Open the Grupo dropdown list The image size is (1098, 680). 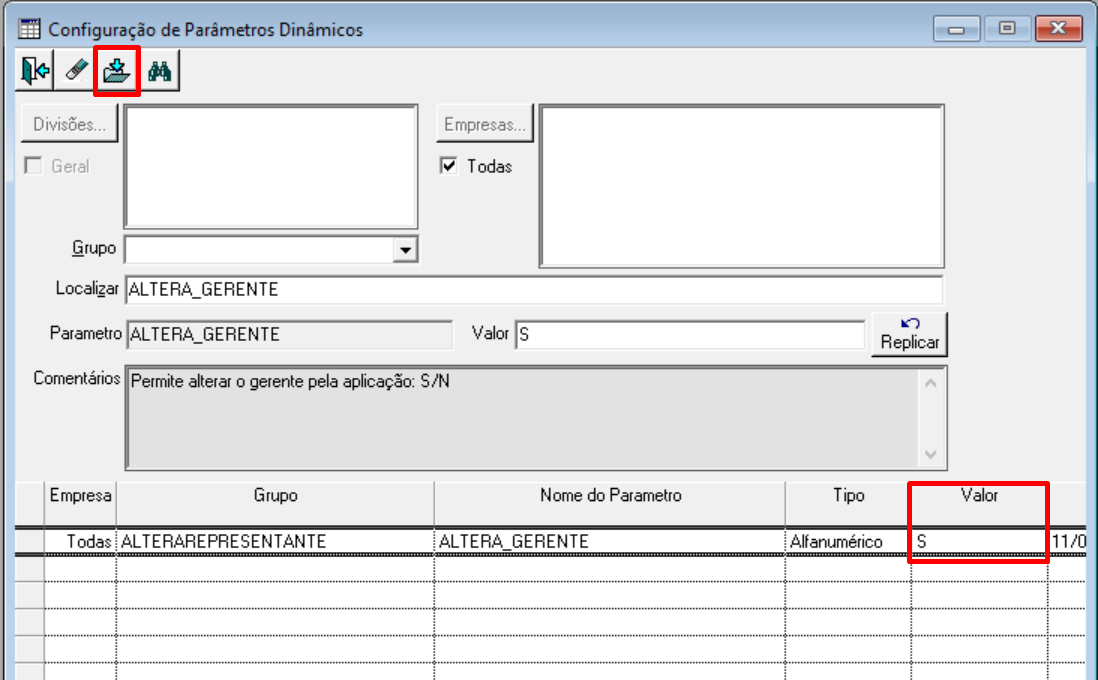click(x=405, y=250)
